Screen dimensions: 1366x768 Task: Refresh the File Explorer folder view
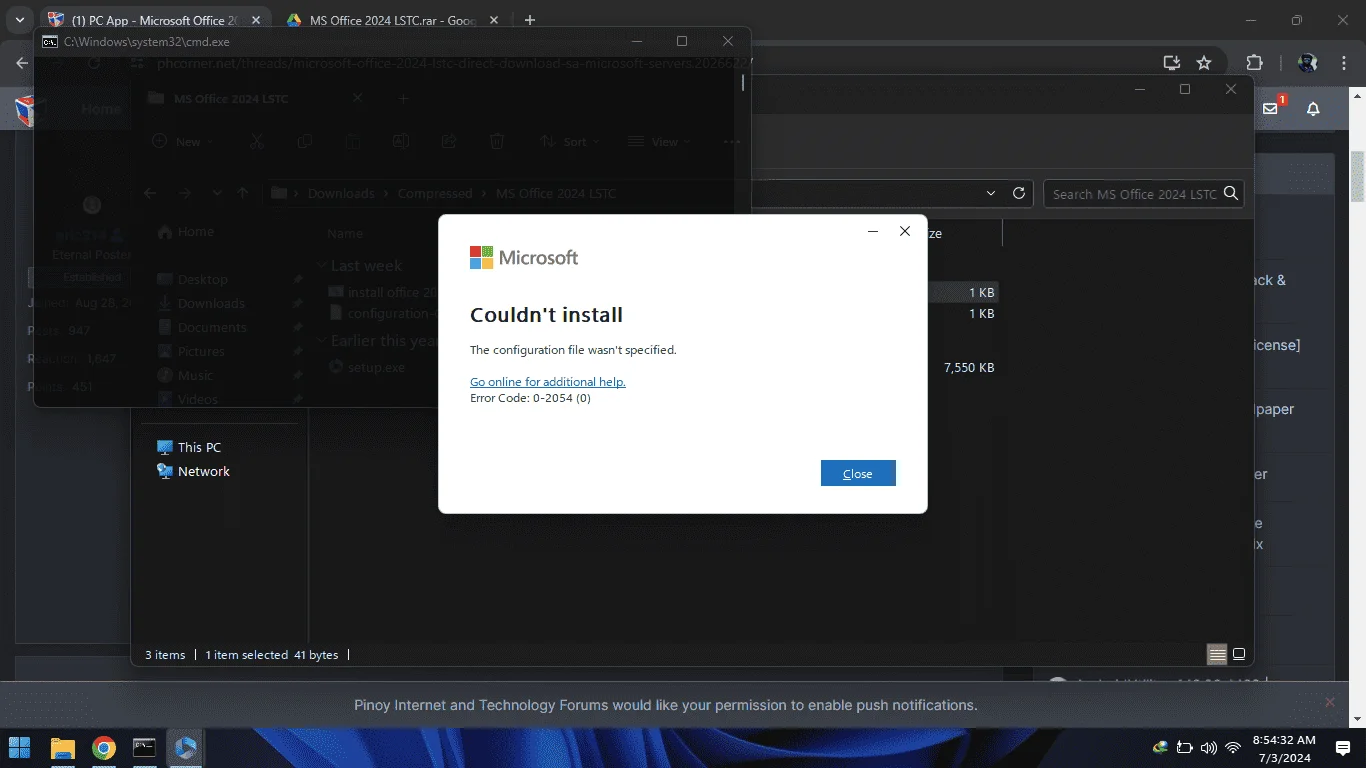coord(1019,193)
